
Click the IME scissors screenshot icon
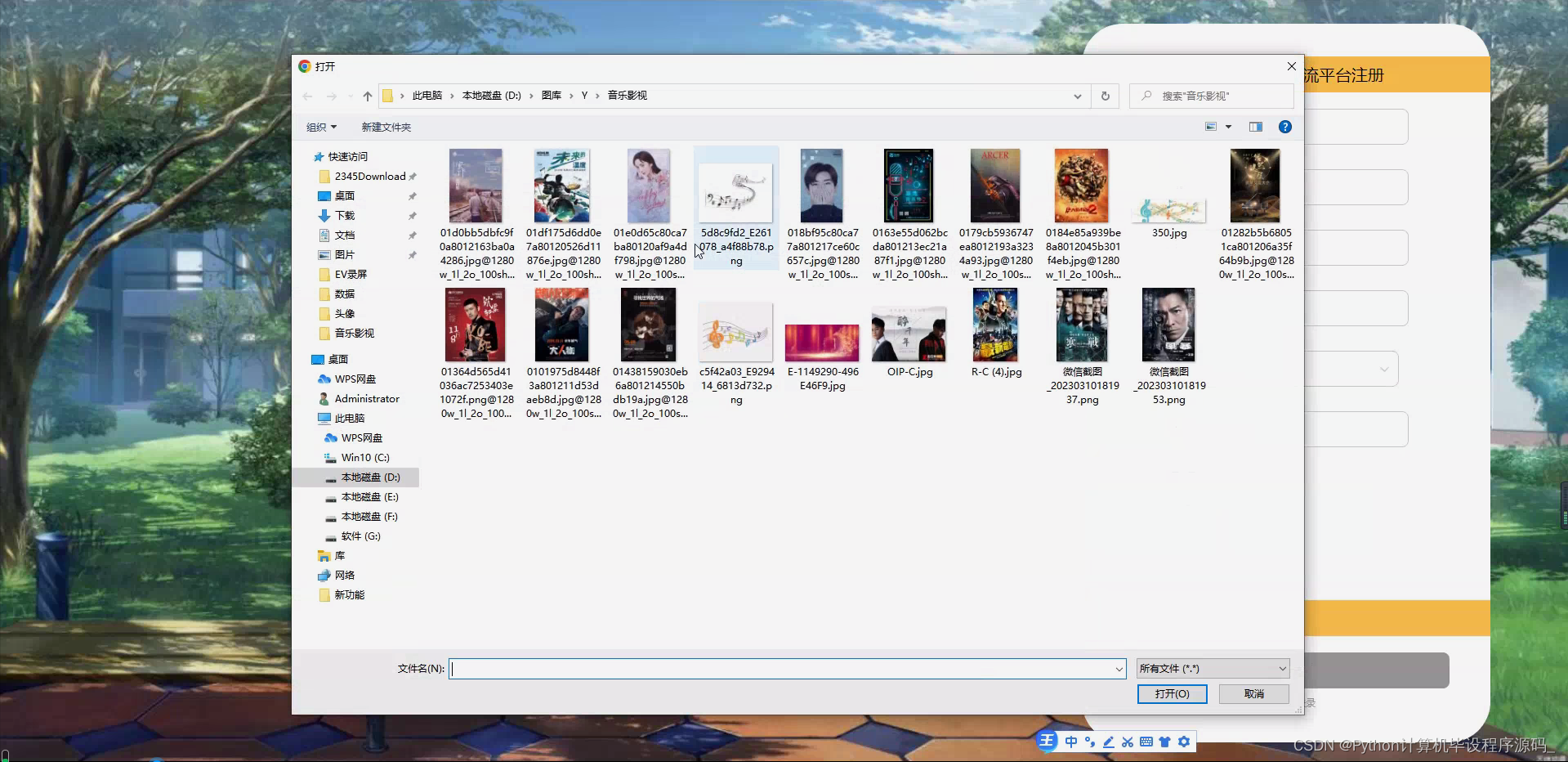pos(1128,742)
